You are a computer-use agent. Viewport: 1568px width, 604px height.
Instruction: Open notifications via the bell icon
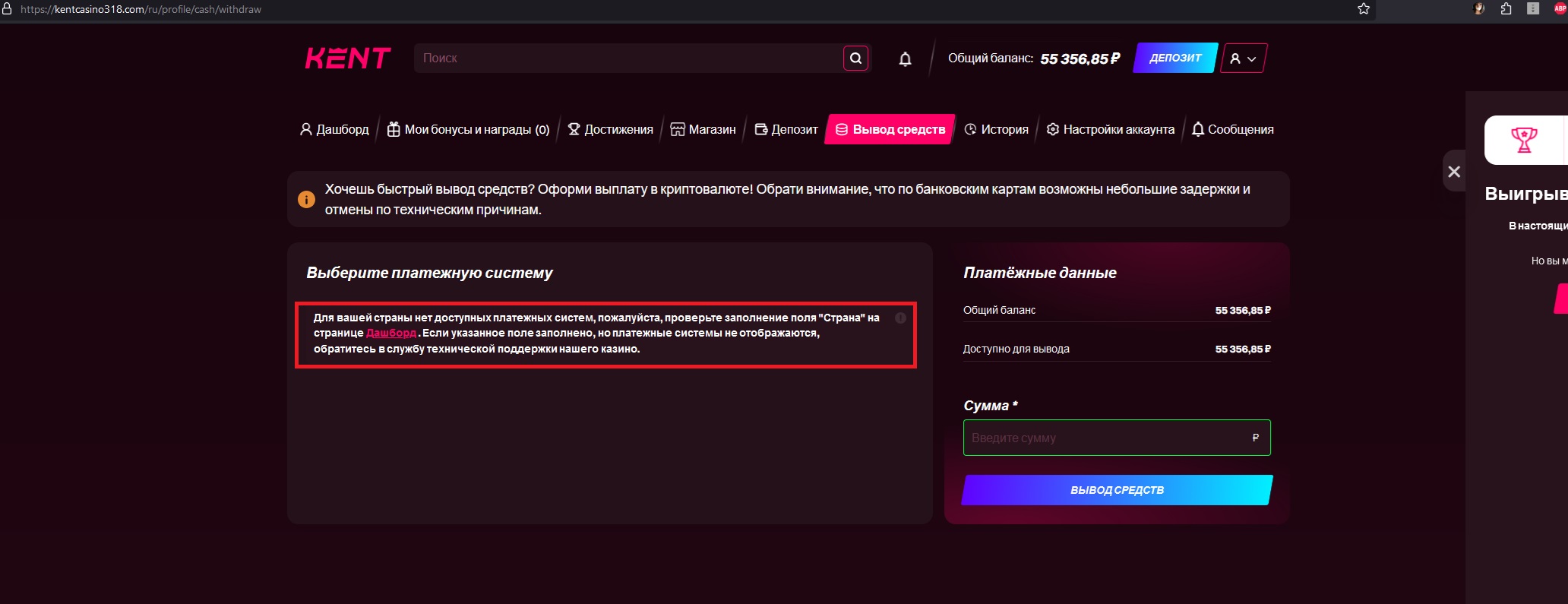905,59
